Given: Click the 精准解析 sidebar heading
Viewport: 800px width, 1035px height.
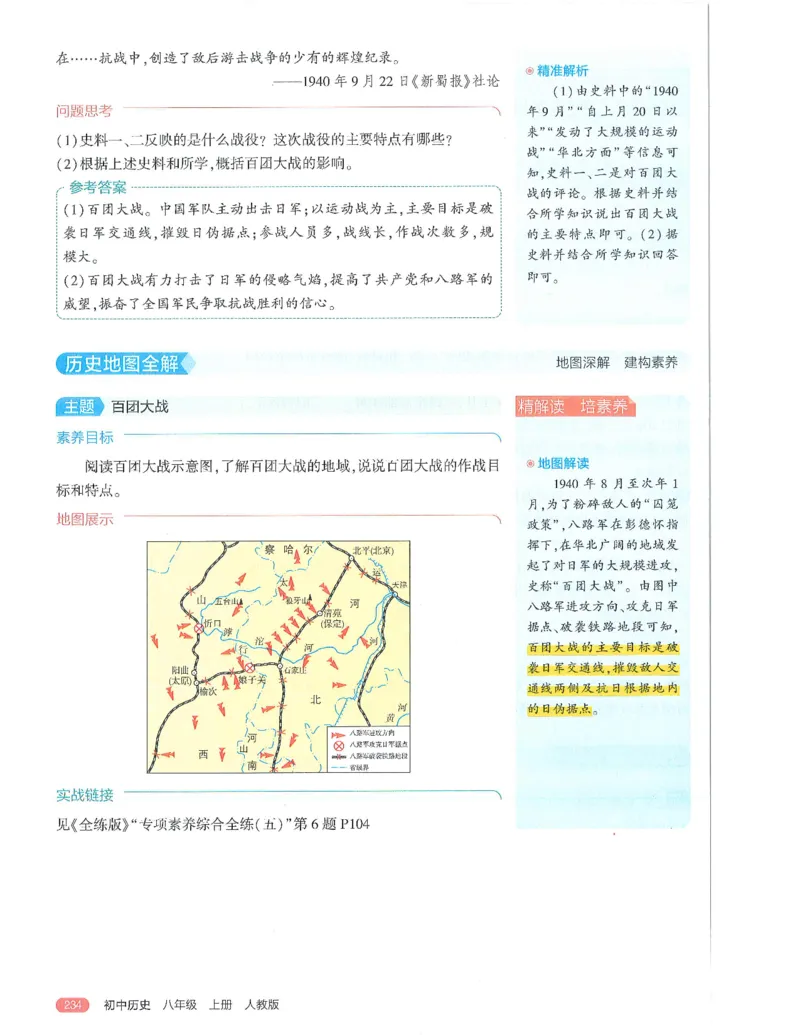Looking at the screenshot, I should pos(562,71).
